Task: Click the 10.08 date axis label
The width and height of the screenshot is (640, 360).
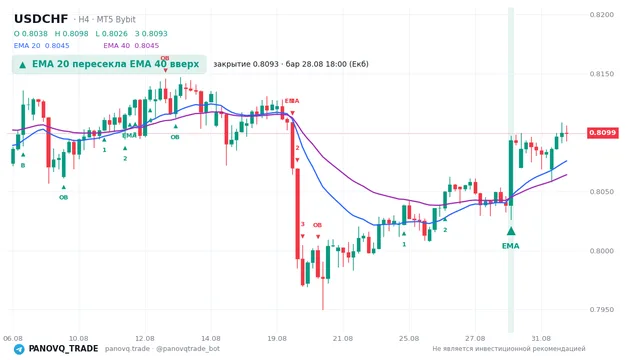Action: click(x=78, y=338)
